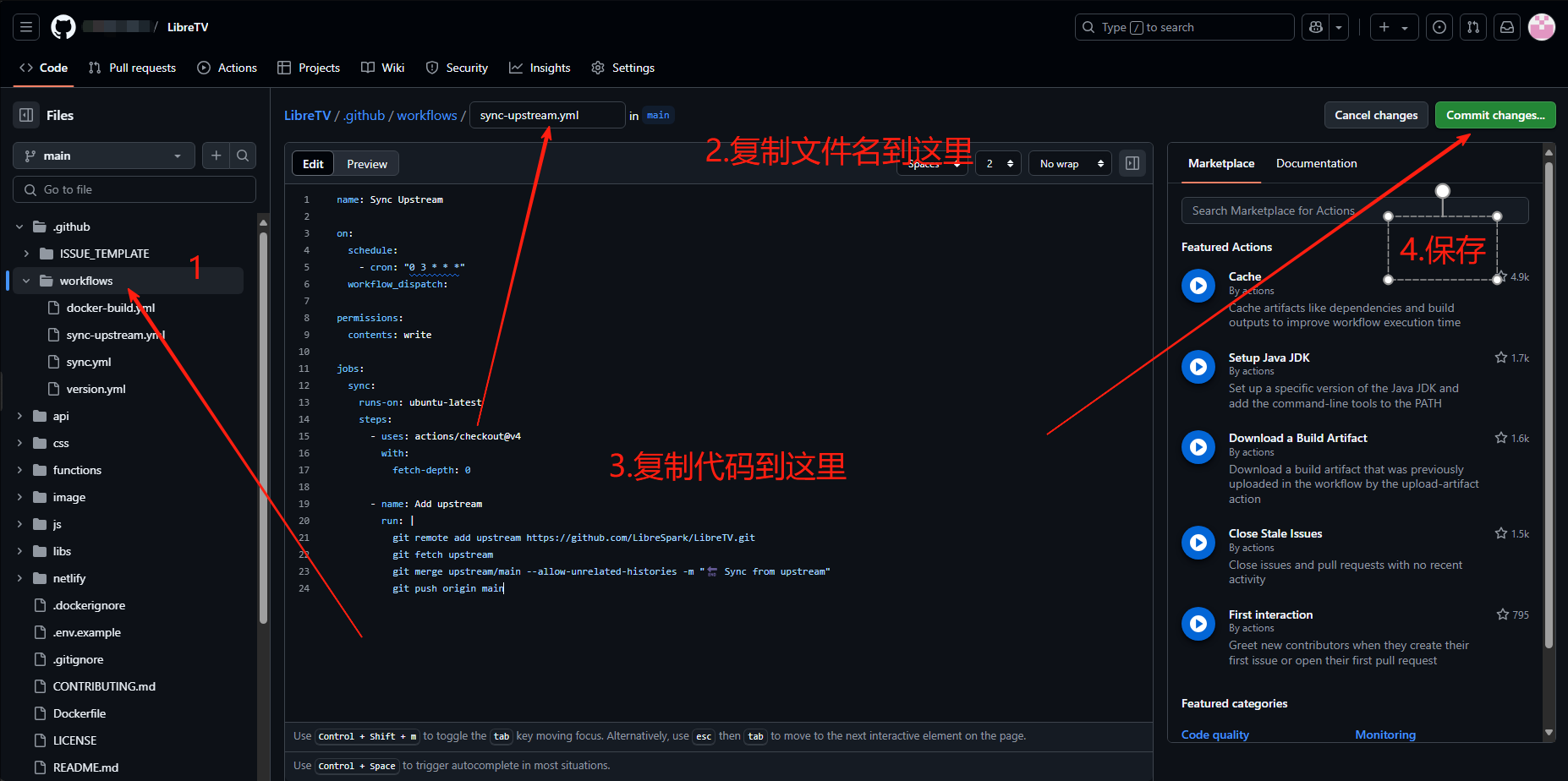The height and width of the screenshot is (781, 1568).
Task: Focus the Go to file field
Action: (x=134, y=189)
